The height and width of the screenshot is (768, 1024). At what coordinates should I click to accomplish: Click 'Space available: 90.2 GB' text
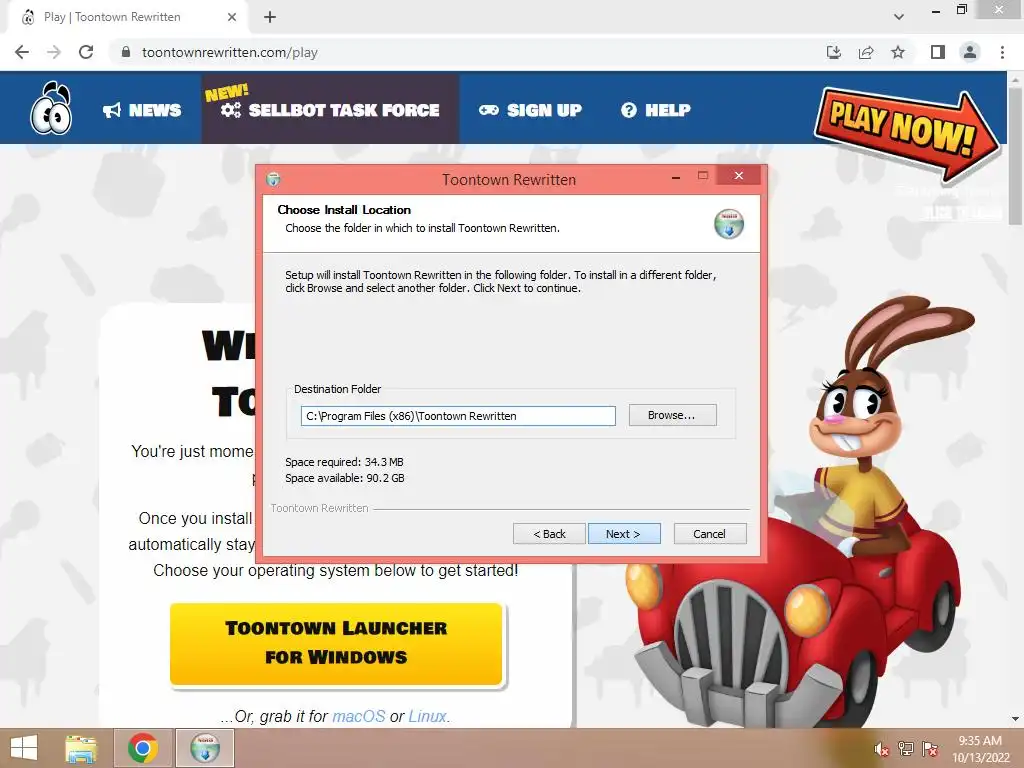[x=345, y=478]
